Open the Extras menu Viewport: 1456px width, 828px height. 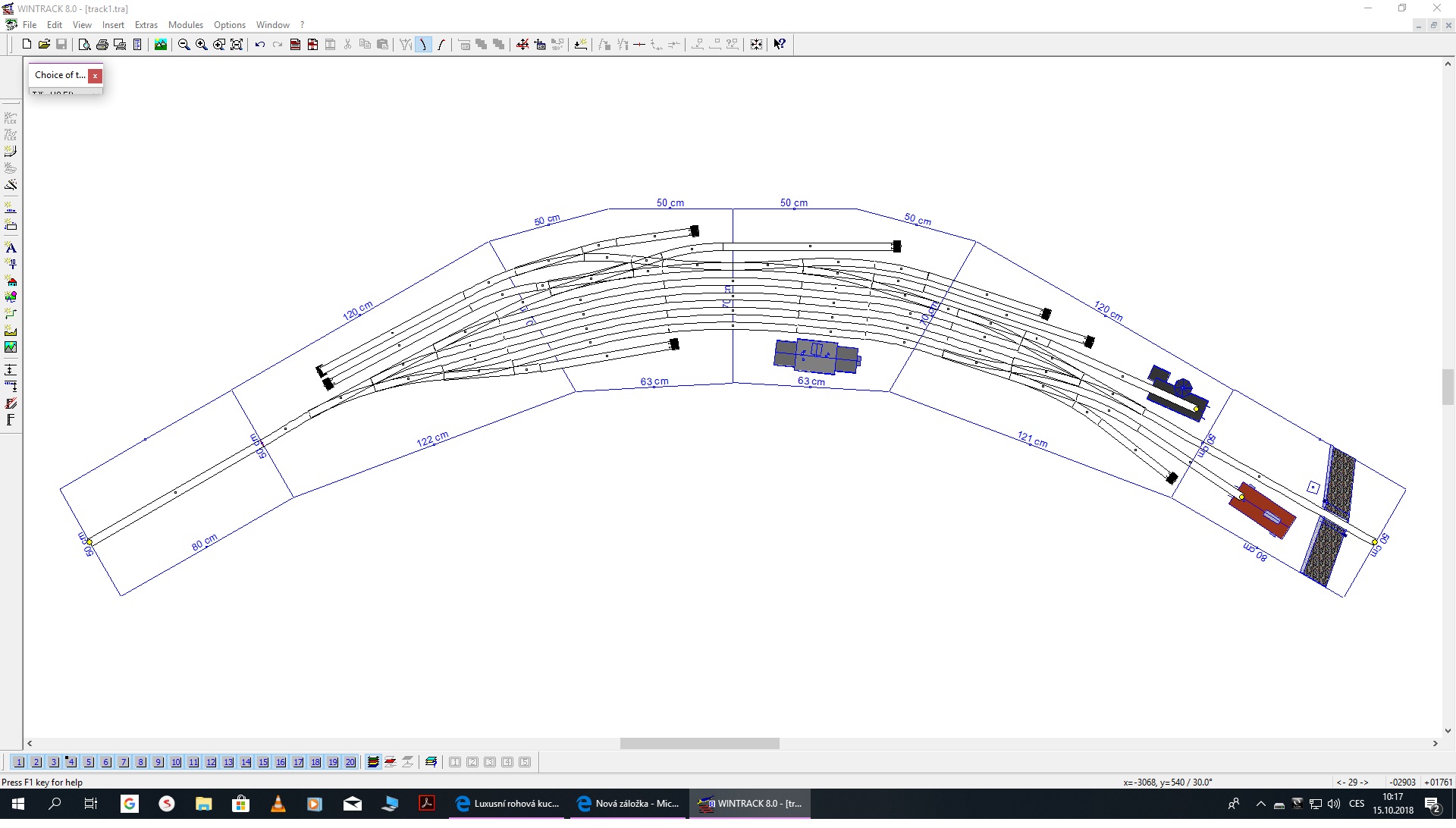[x=146, y=25]
